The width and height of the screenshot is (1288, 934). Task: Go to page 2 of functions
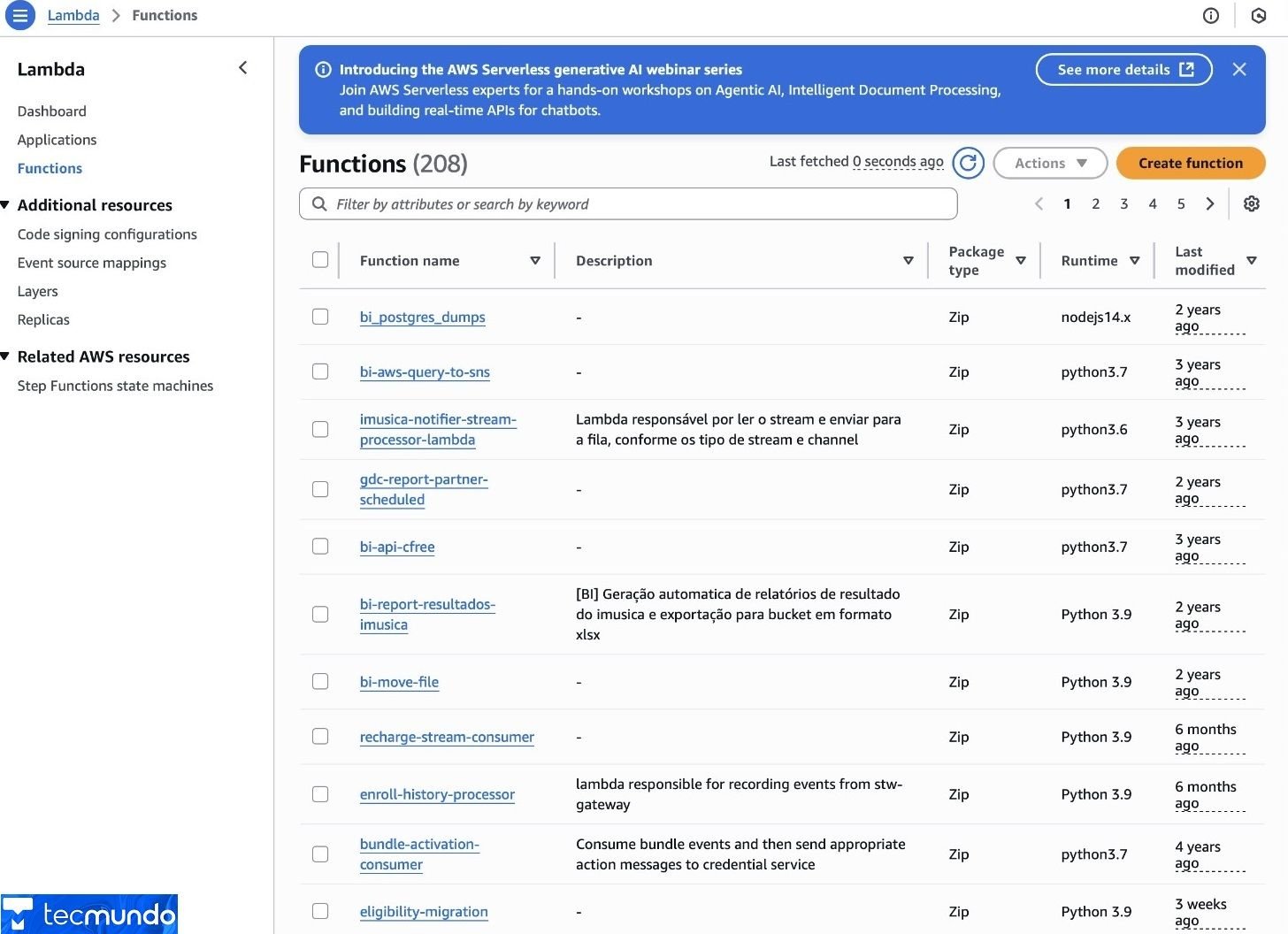pos(1096,203)
